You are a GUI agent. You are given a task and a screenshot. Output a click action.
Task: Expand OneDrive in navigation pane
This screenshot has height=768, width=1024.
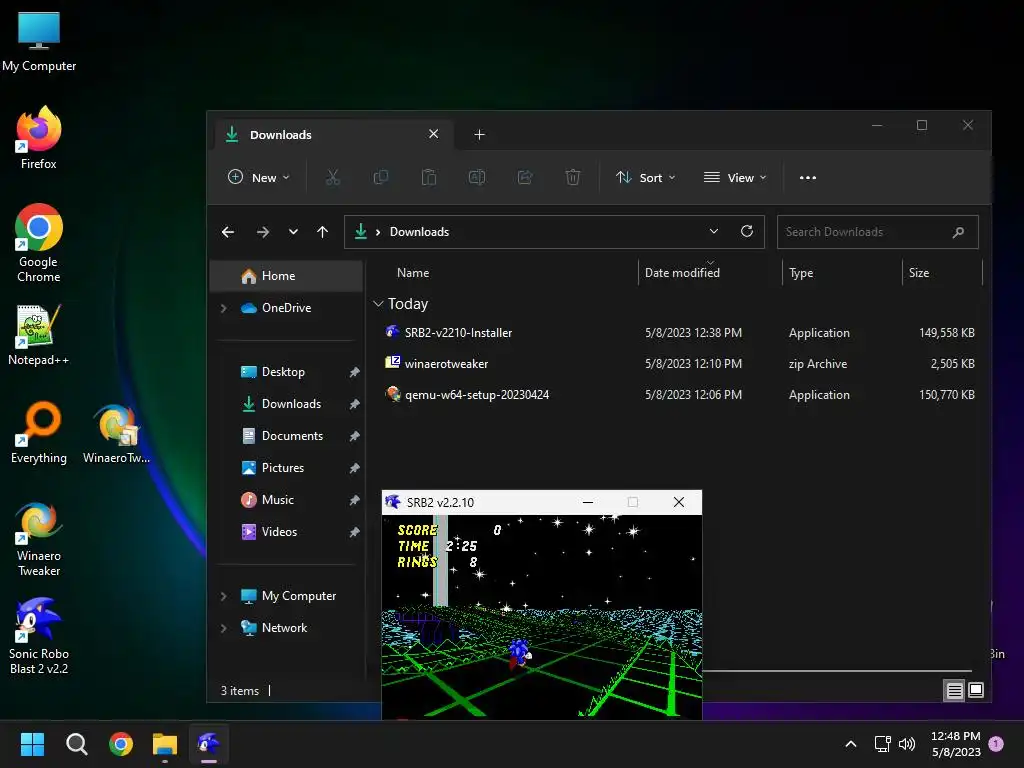coord(223,308)
